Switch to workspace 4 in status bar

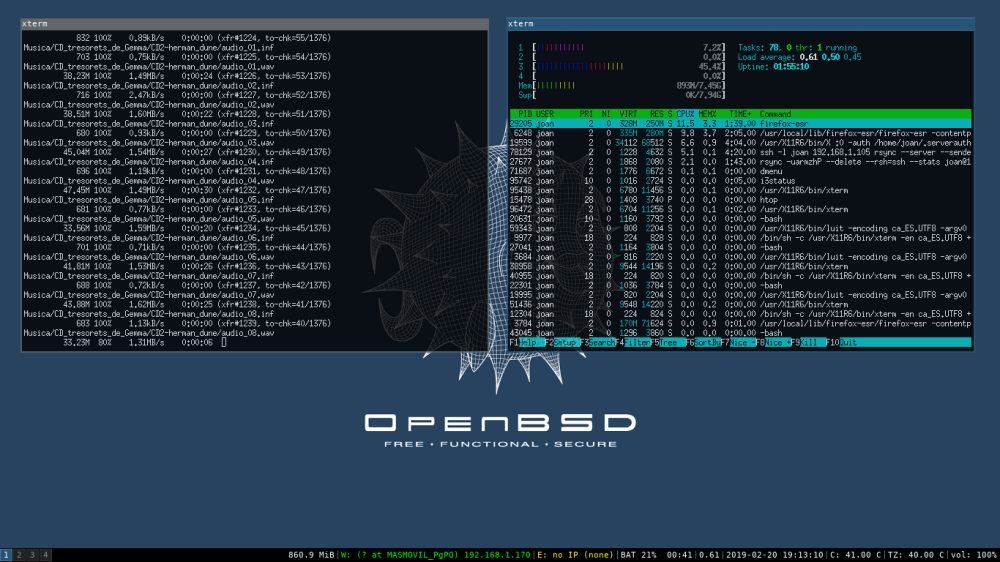[44, 554]
